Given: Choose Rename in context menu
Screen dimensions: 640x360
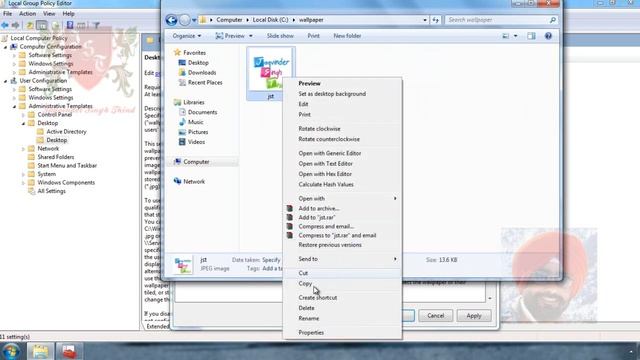Looking at the screenshot, I should pyautogui.click(x=309, y=318).
